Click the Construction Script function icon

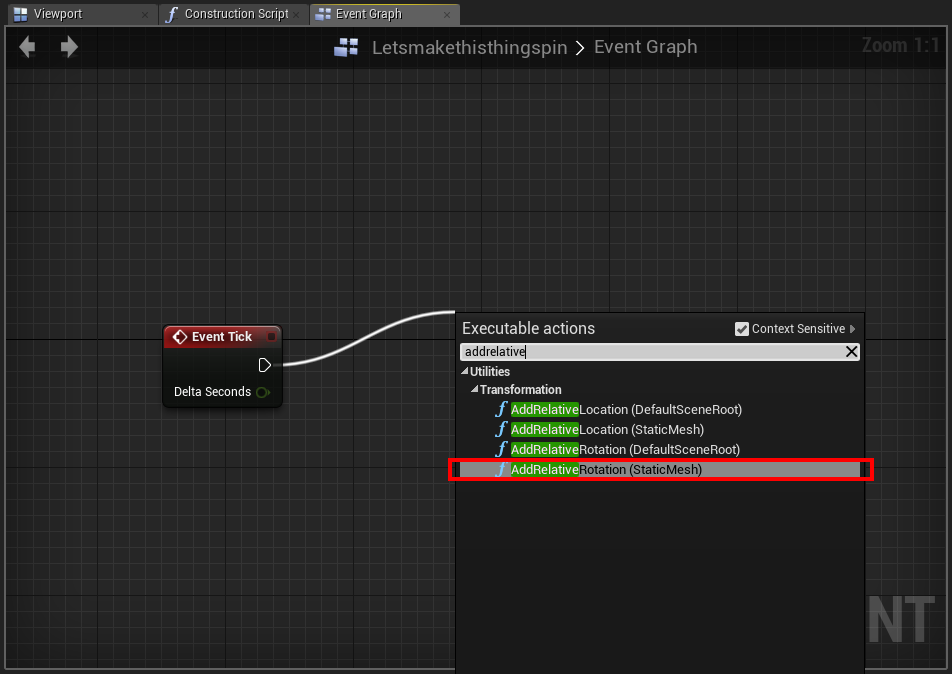click(x=172, y=14)
